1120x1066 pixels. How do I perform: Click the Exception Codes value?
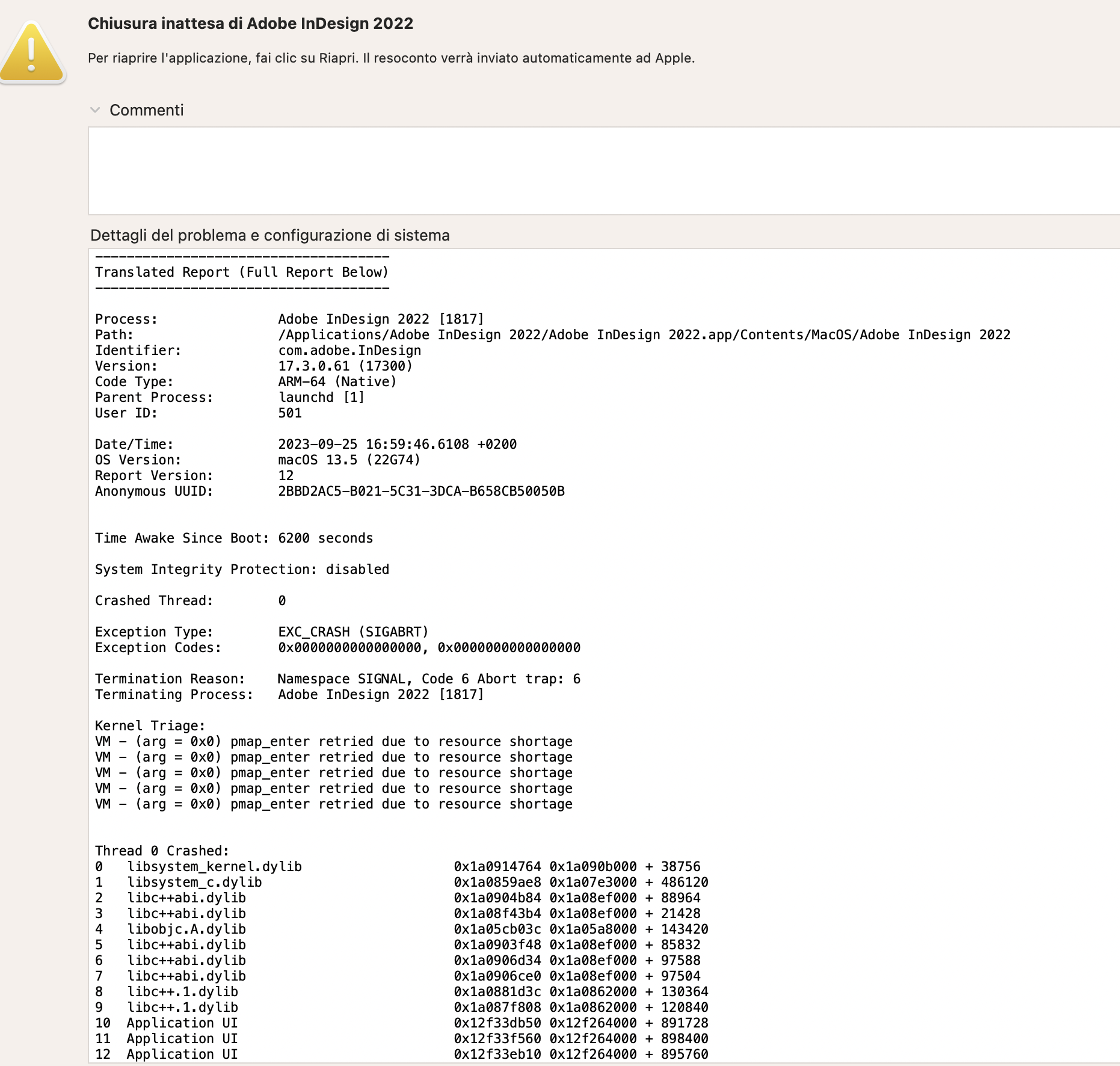[429, 647]
